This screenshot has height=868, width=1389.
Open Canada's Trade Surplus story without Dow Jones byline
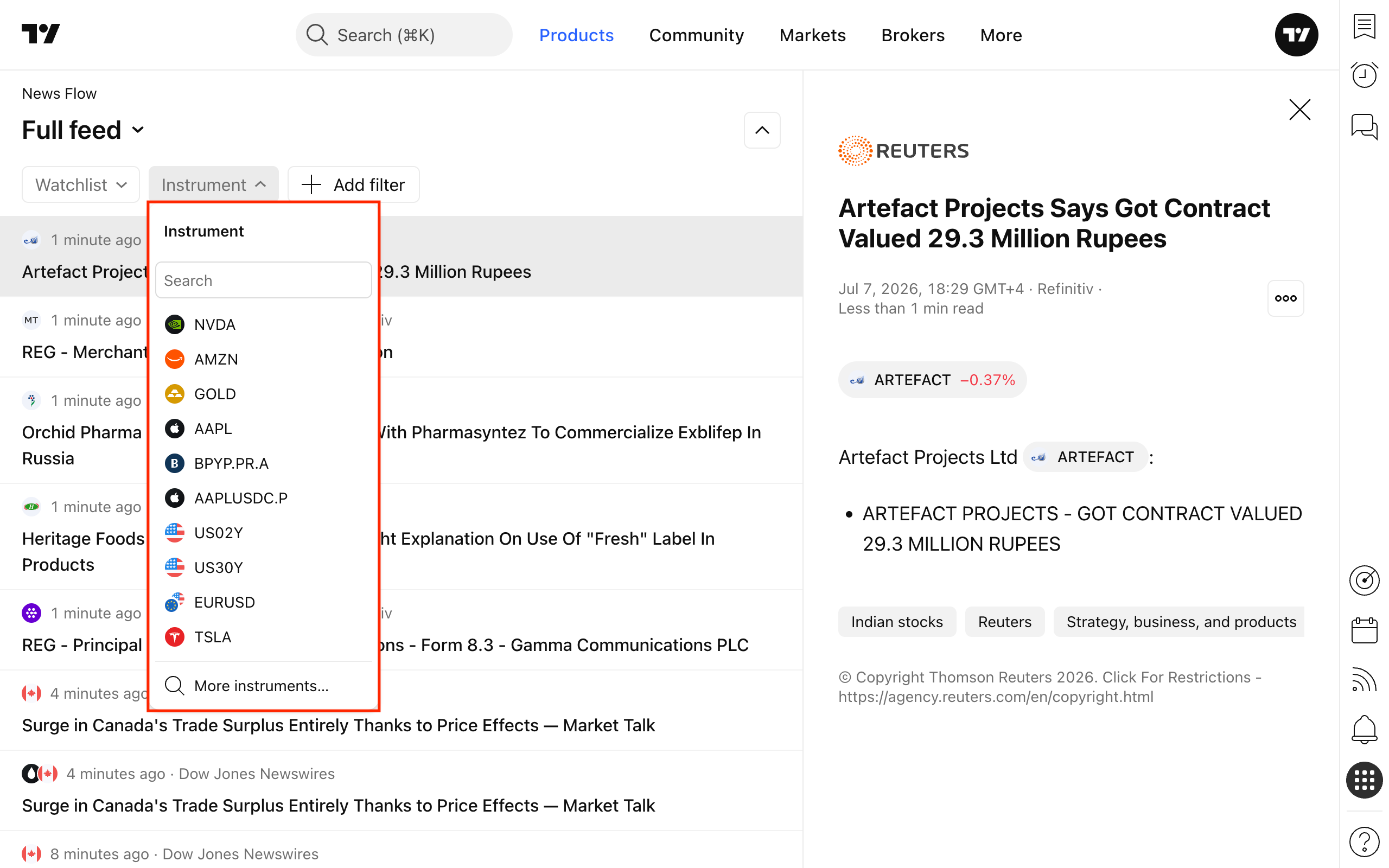(400, 710)
